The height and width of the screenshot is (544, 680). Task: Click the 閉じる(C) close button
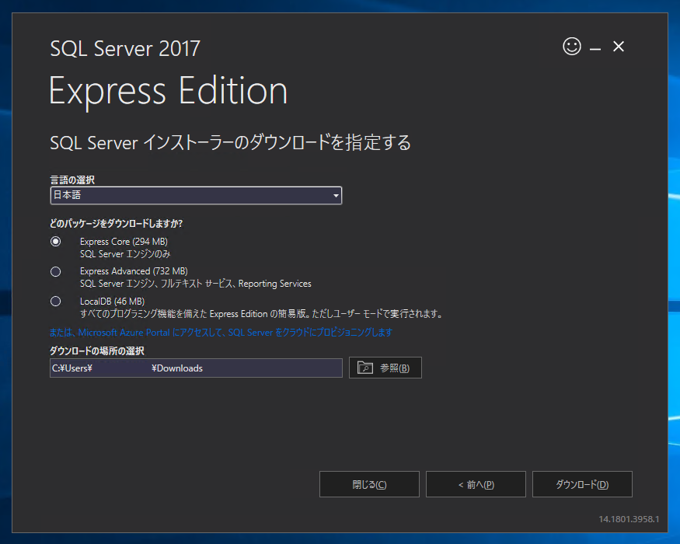369,484
